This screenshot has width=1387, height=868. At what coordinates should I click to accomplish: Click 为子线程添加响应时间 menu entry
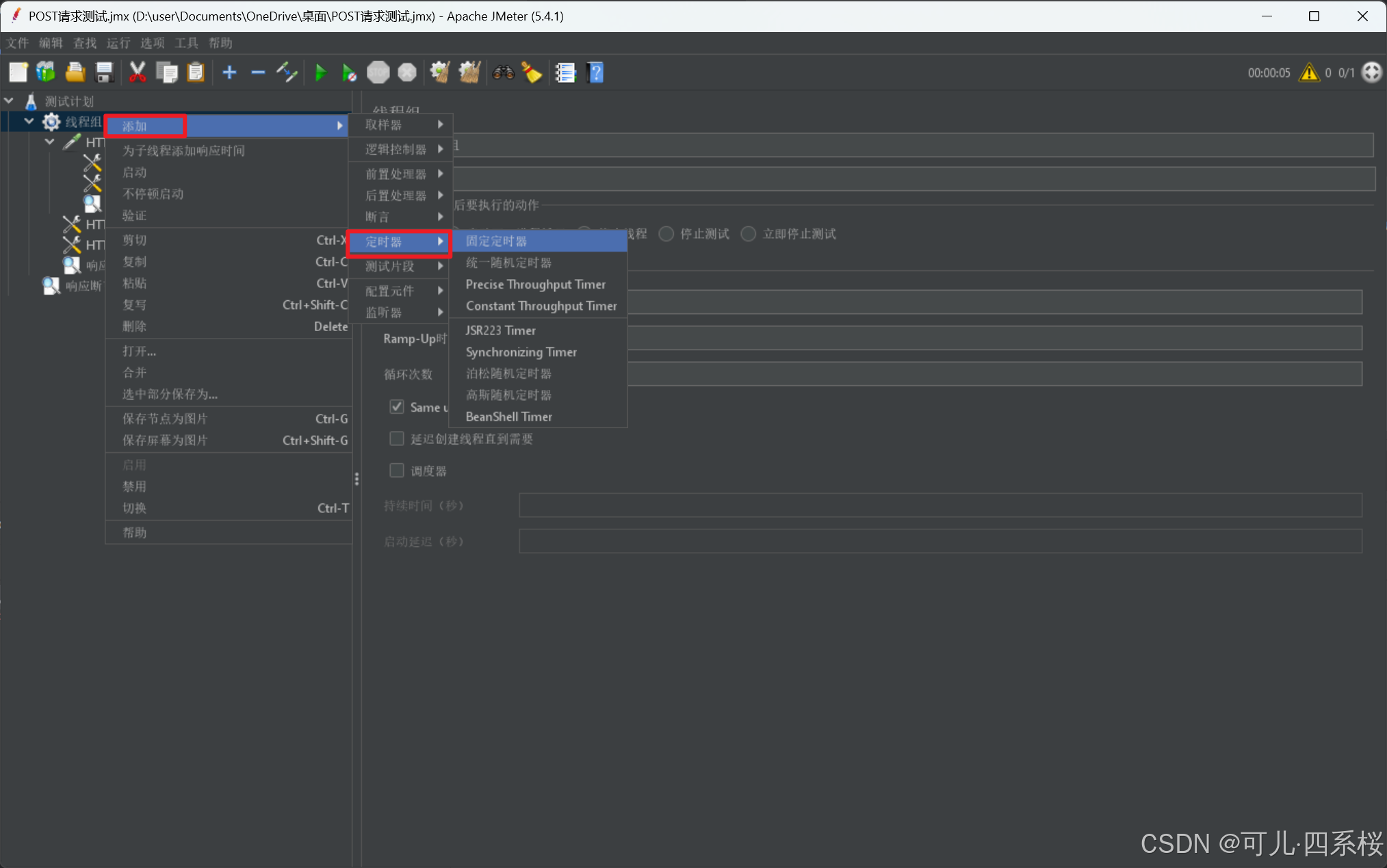[183, 150]
